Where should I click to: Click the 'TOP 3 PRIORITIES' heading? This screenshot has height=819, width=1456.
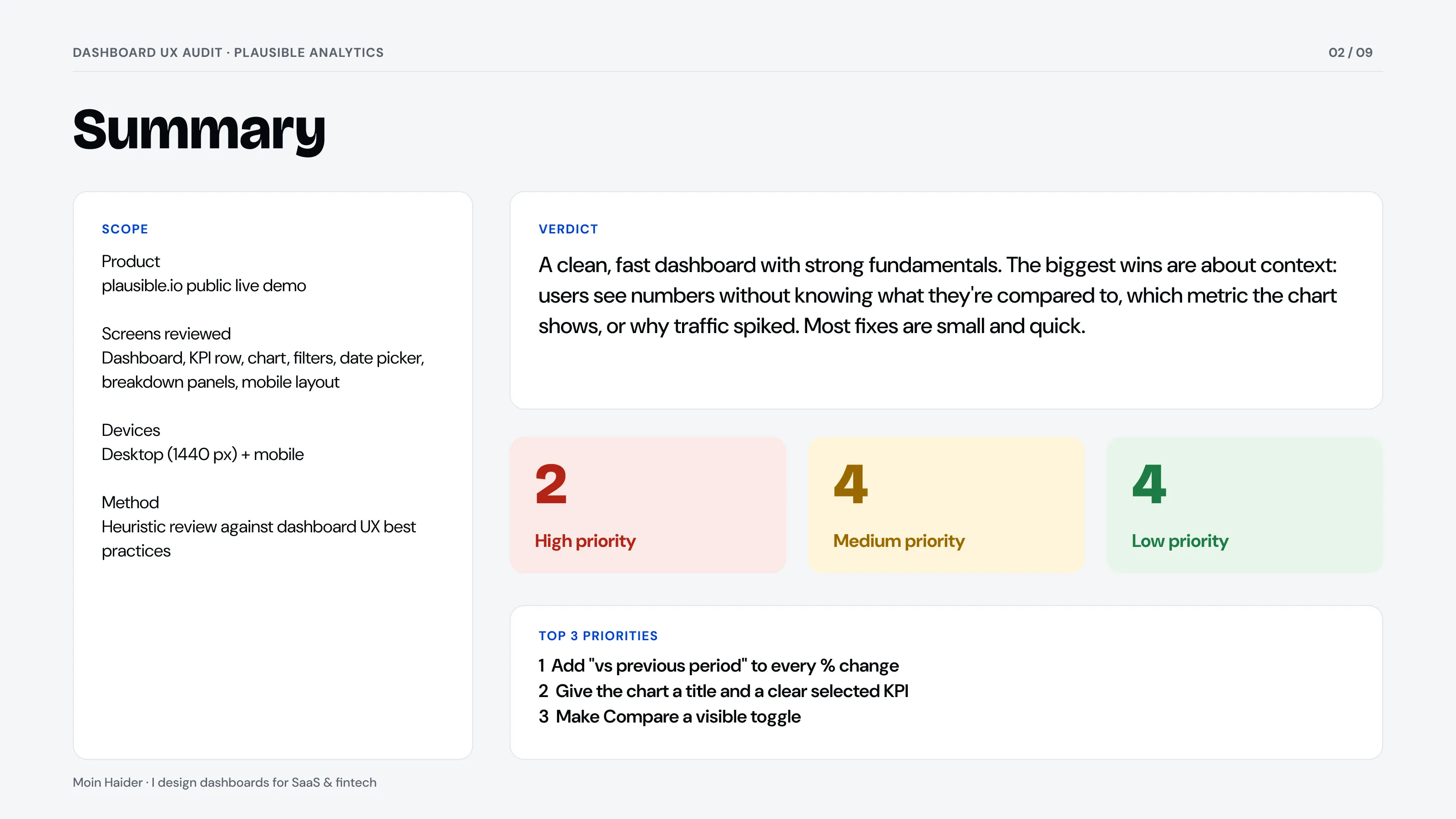click(x=598, y=636)
